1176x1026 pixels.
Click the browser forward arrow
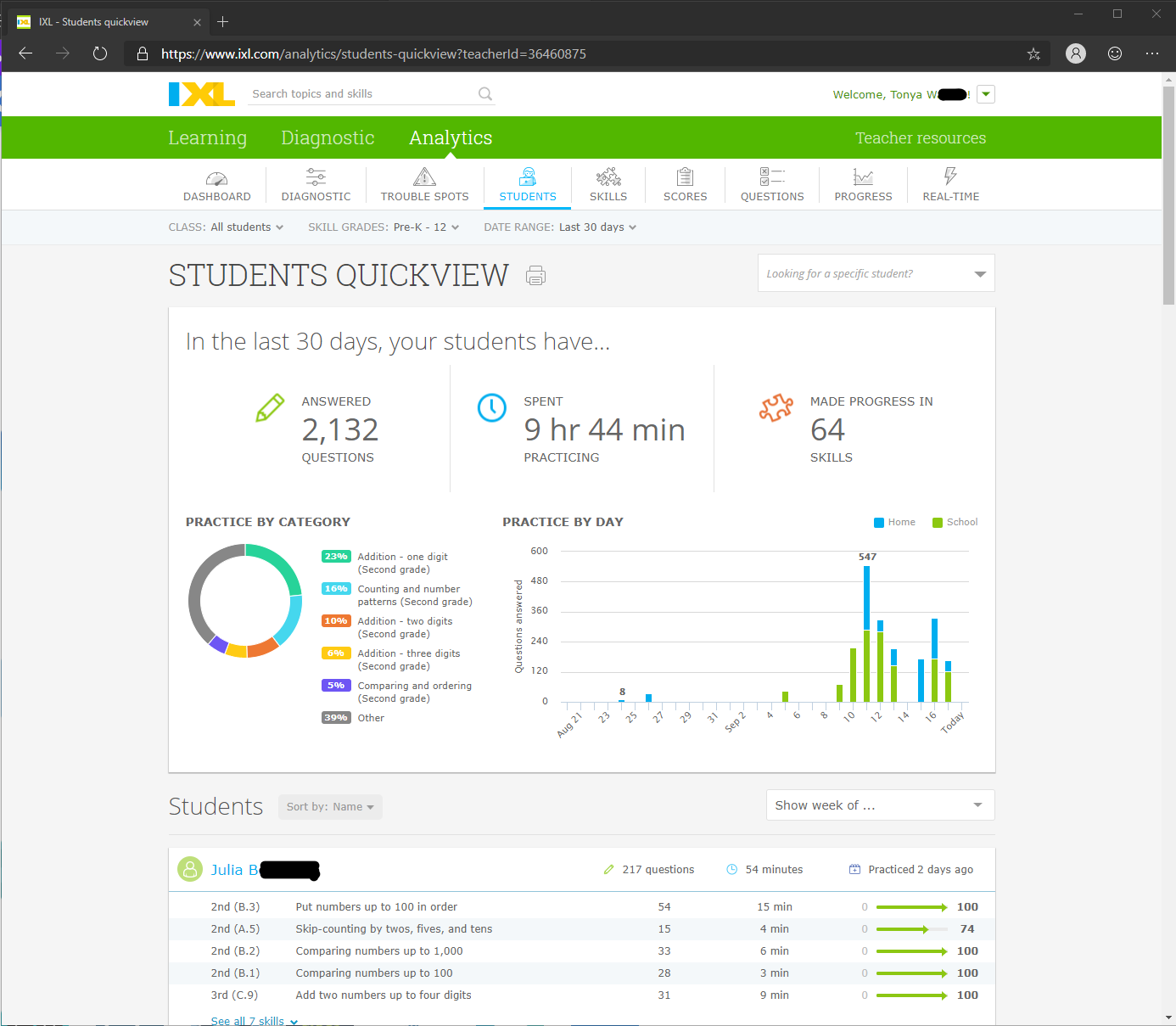click(63, 53)
